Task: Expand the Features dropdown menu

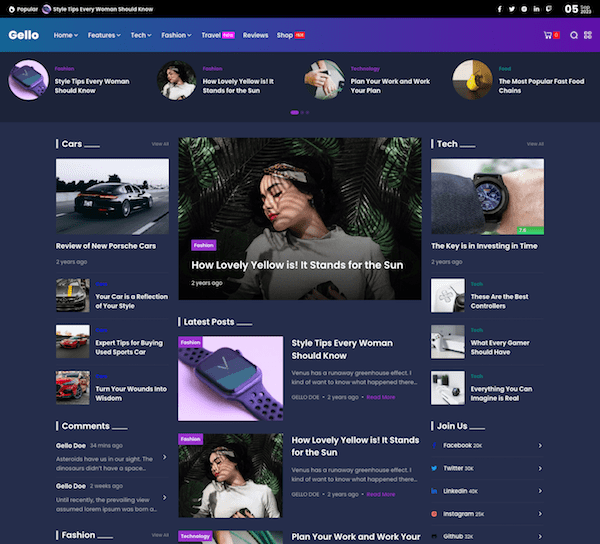Action: click(104, 35)
